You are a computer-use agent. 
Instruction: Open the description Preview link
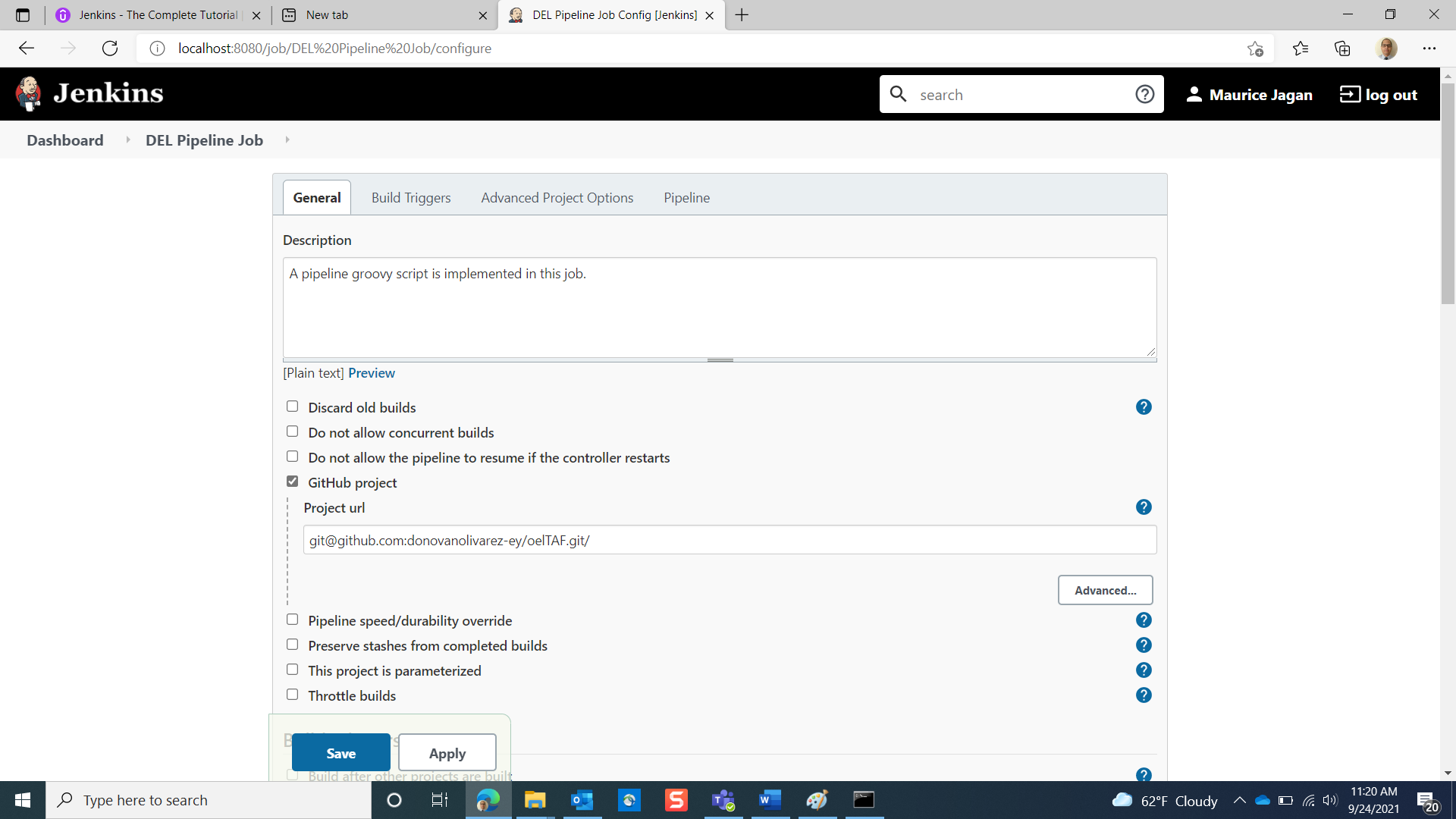tap(371, 373)
